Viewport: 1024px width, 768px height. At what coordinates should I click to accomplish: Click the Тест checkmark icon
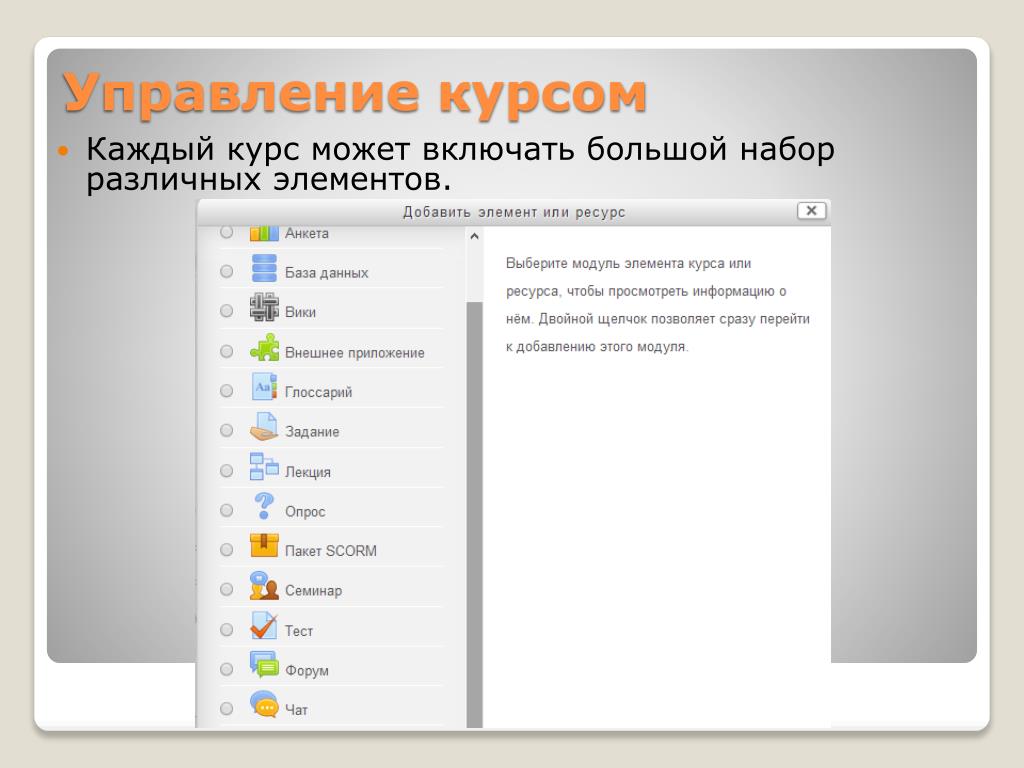264,625
